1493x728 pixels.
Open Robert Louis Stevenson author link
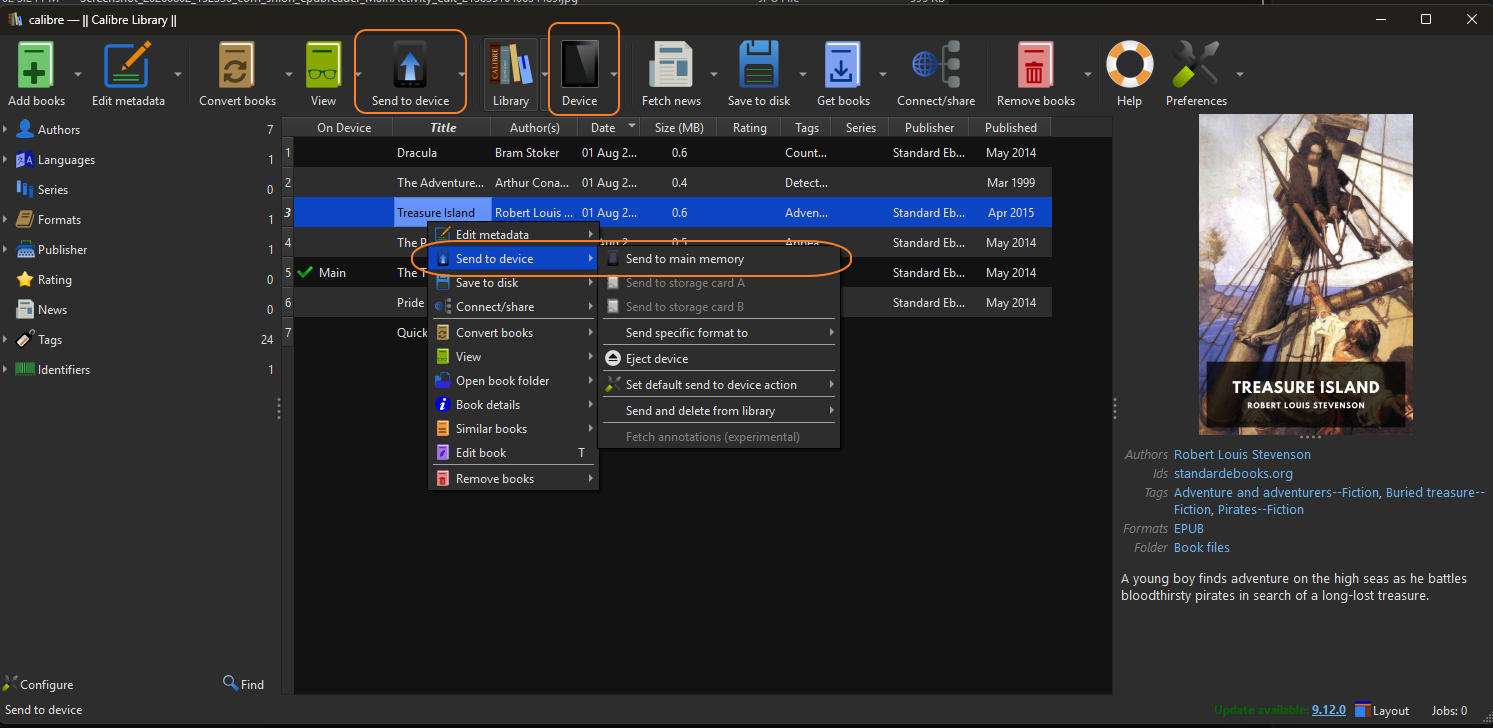click(1242, 454)
